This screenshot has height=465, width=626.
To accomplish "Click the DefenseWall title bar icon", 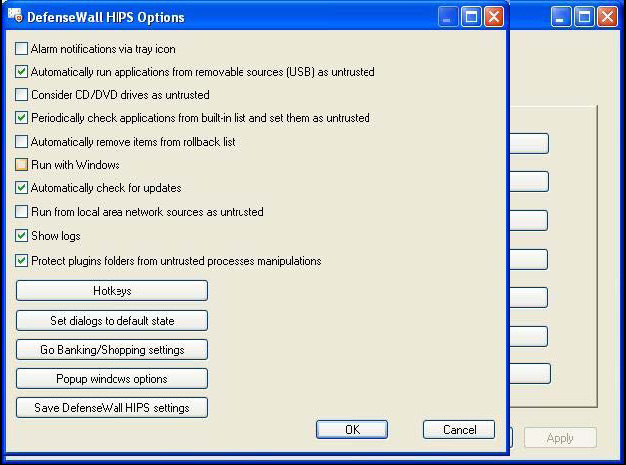I will click(15, 16).
